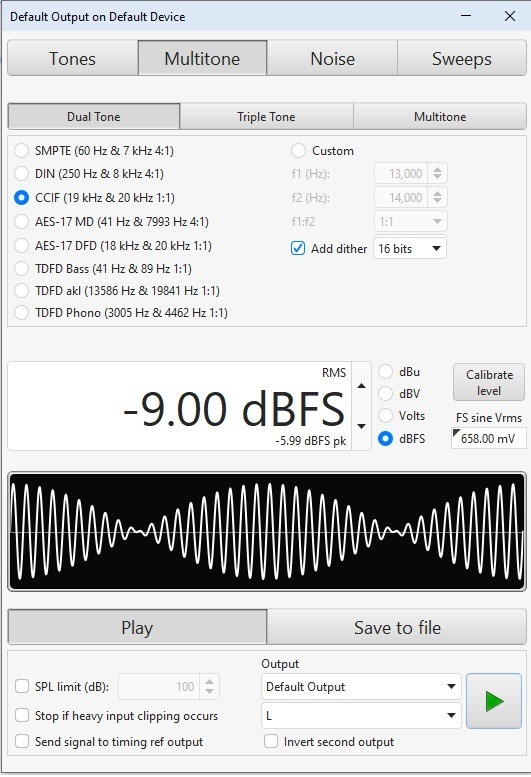Screen dimensions: 531x777
Task: Choose the Custom dual tone option
Action: pyautogui.click(x=322, y=151)
